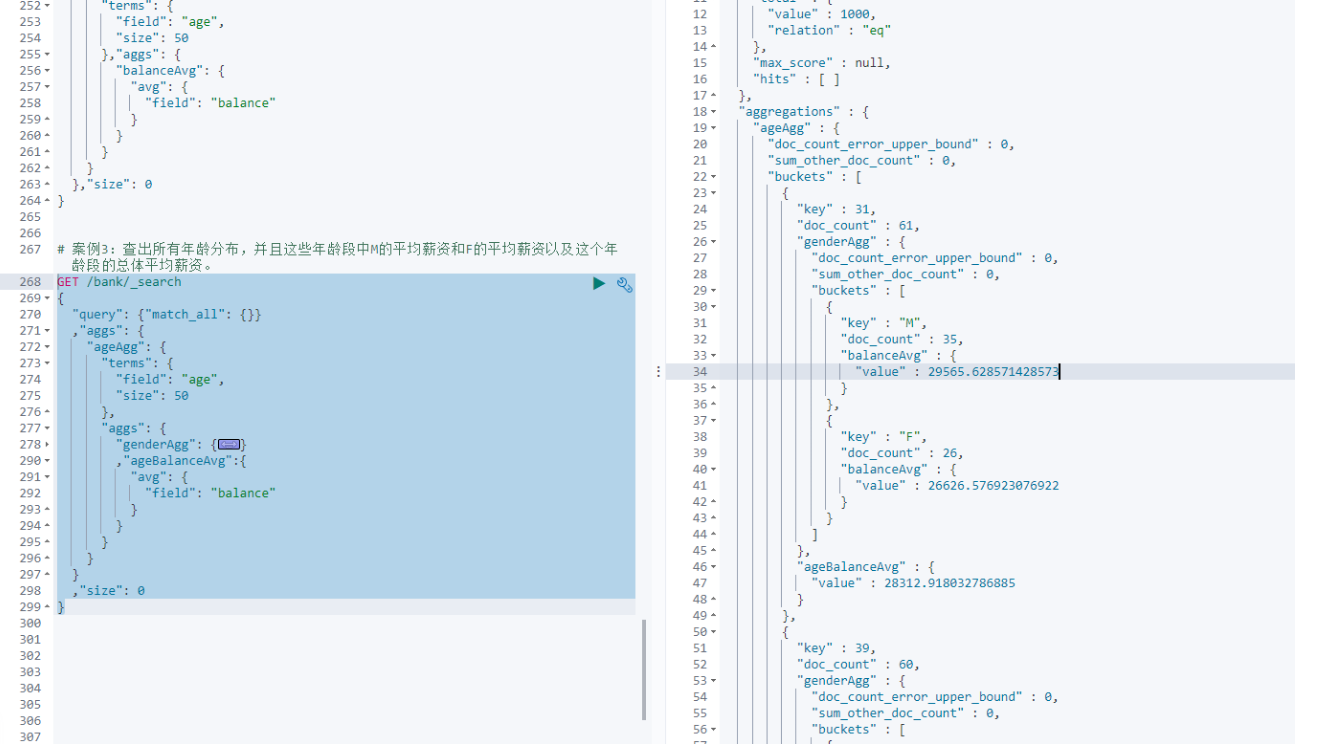
Task: Fold the F bucket at response line 37
Action: click(713, 420)
